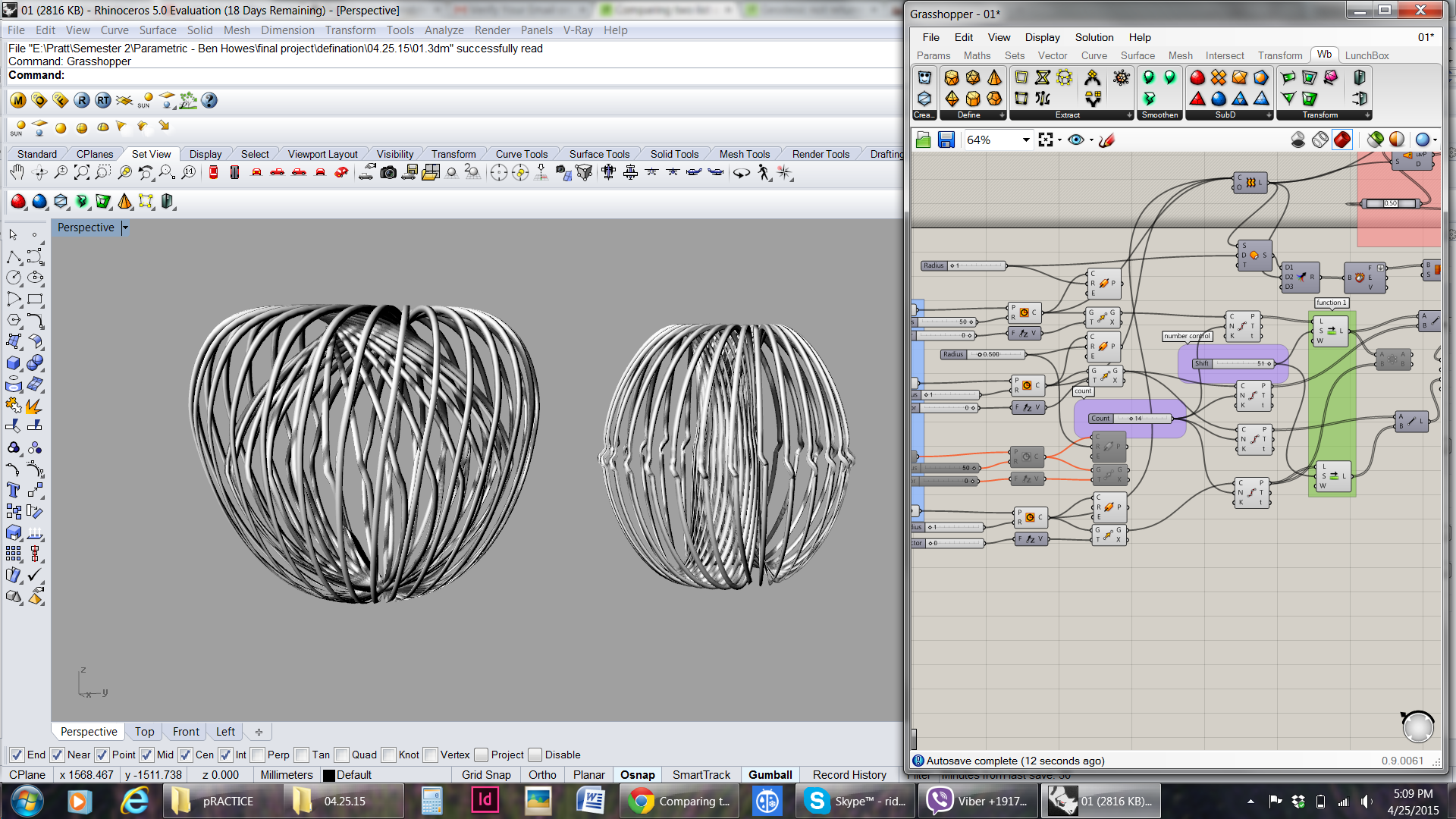
Task: Click the camera icon in Set View toolbar
Action: [x=388, y=173]
